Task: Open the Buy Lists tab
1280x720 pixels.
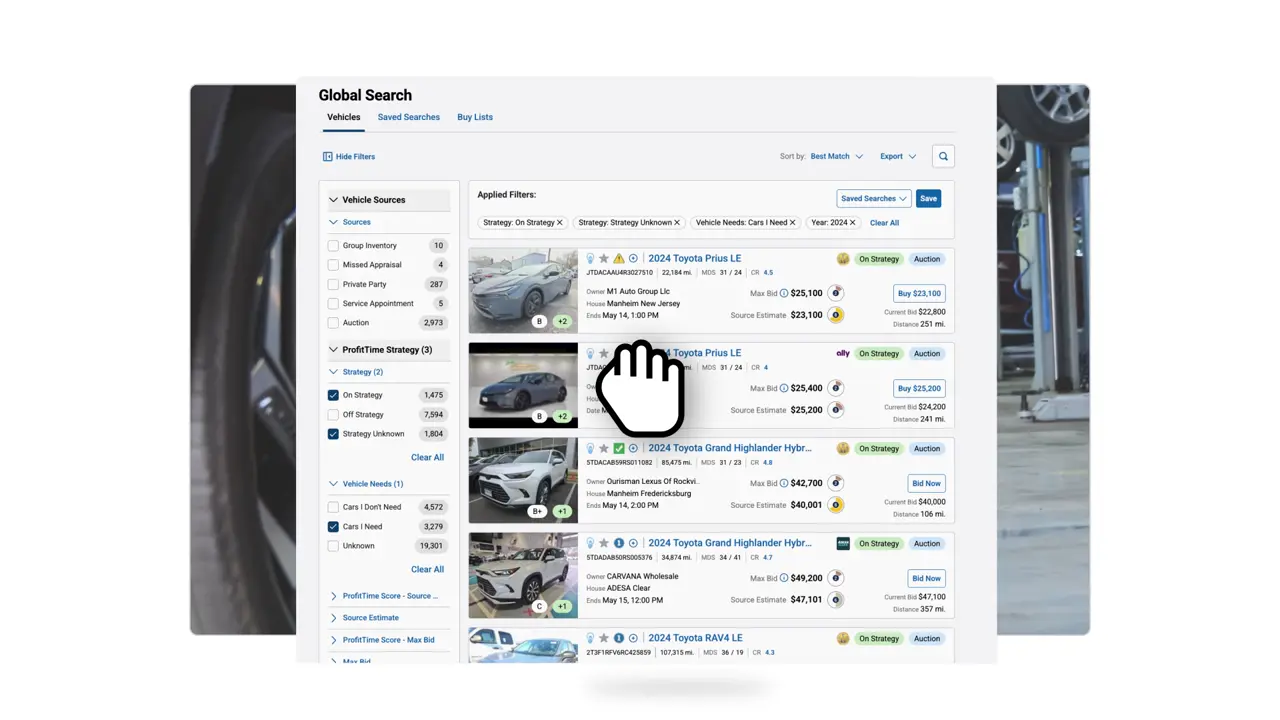Action: [475, 117]
